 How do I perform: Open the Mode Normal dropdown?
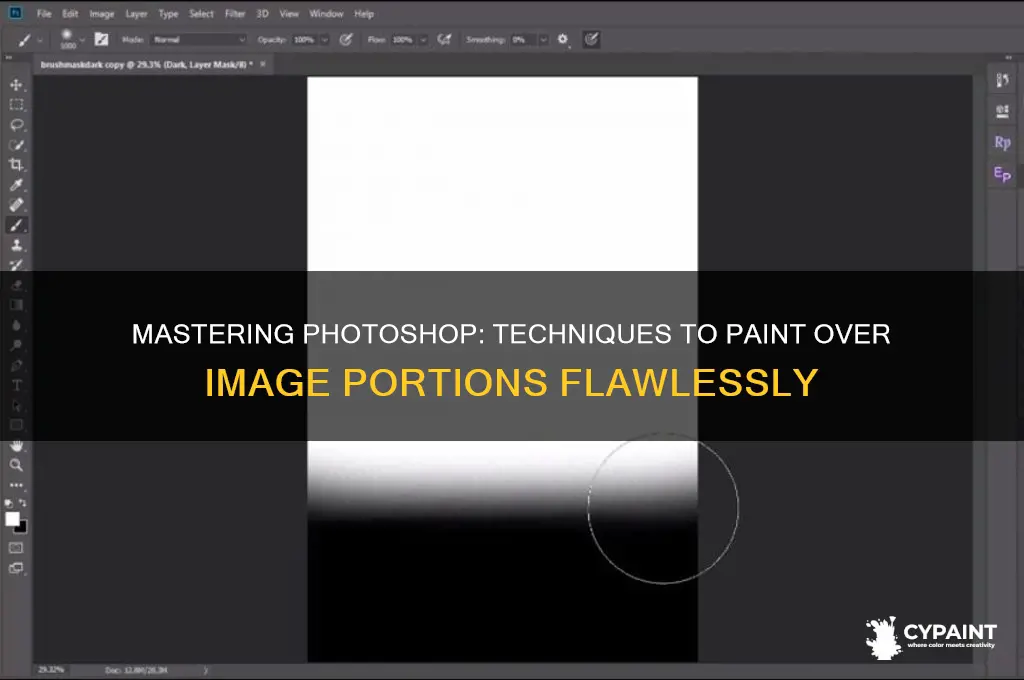199,40
